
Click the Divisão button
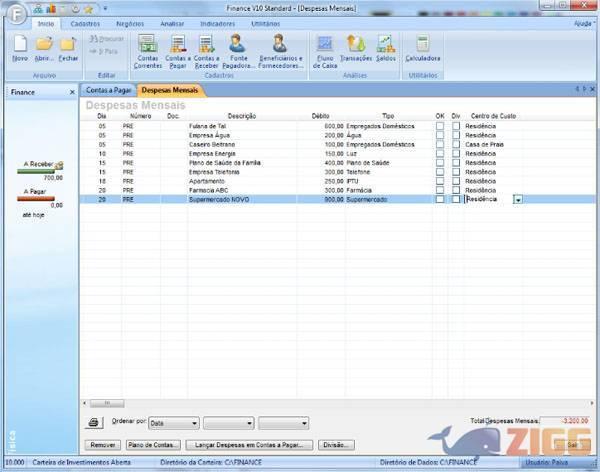tap(336, 445)
